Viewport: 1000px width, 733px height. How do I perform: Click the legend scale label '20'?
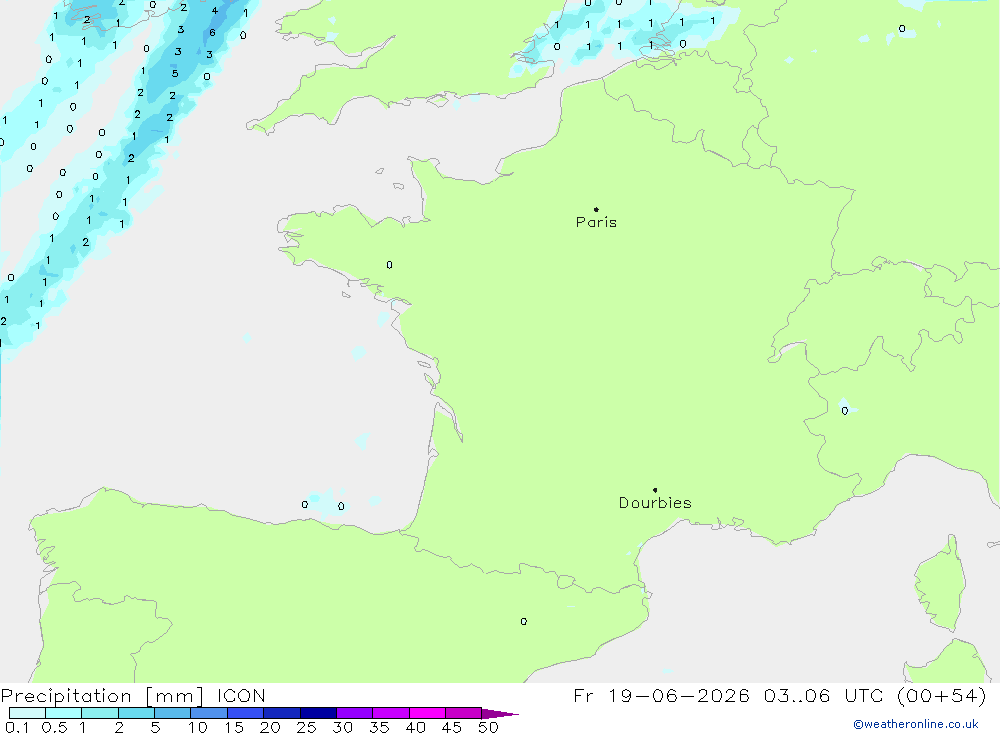pyautogui.click(x=270, y=727)
